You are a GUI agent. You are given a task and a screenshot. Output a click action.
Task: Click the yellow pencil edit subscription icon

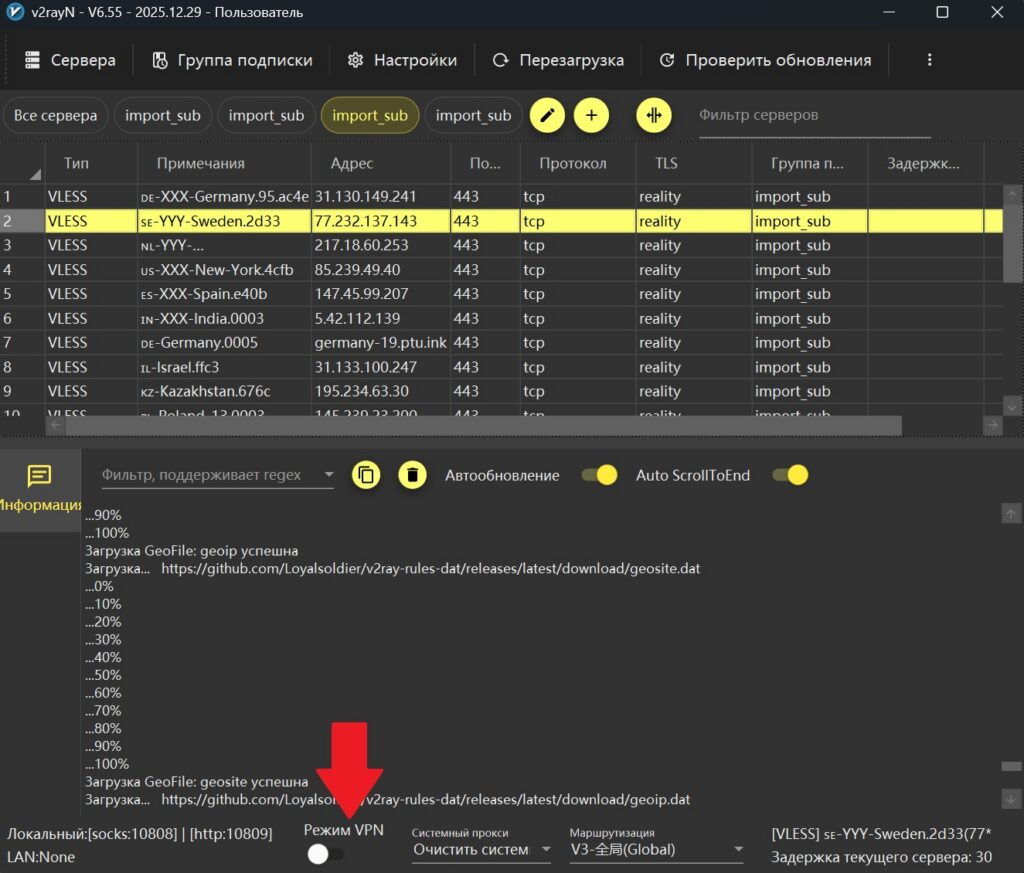546,115
